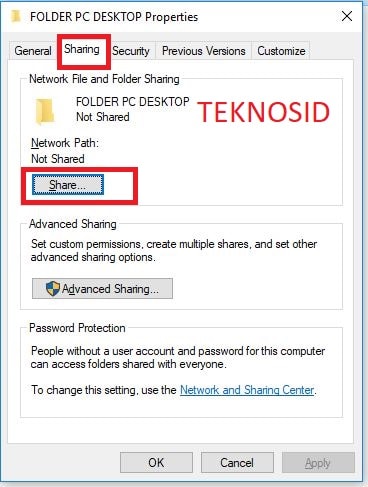Click the Password Protection group heading
This screenshot has height=487, width=368.
(x=77, y=328)
